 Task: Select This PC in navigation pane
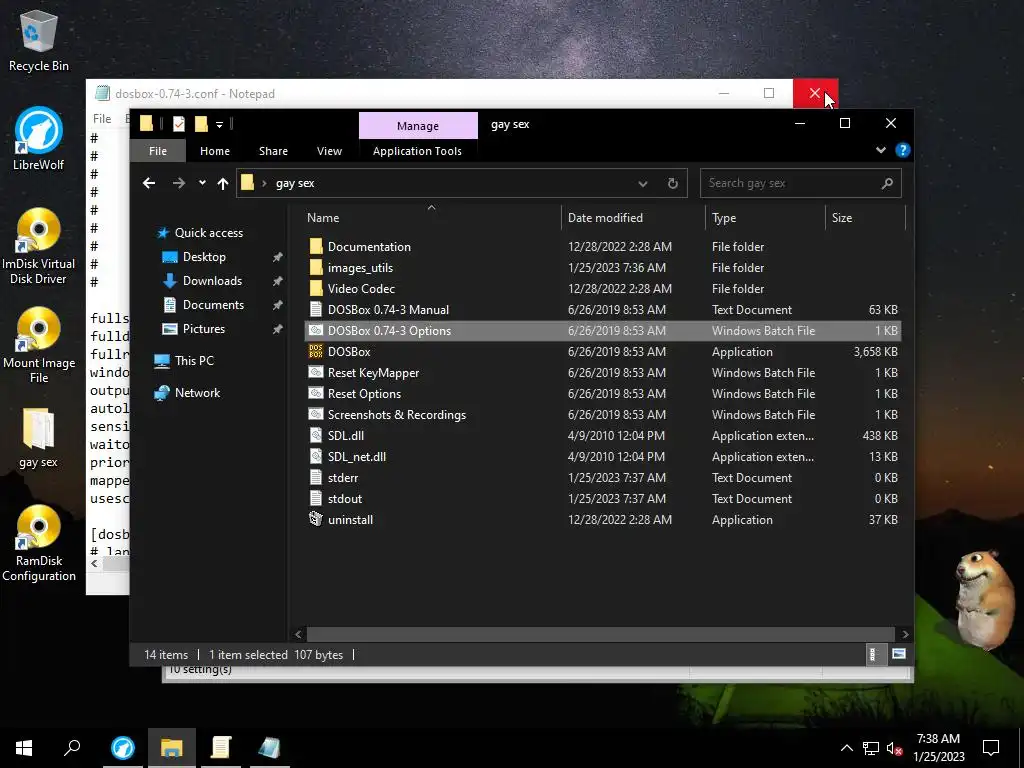pos(193,360)
